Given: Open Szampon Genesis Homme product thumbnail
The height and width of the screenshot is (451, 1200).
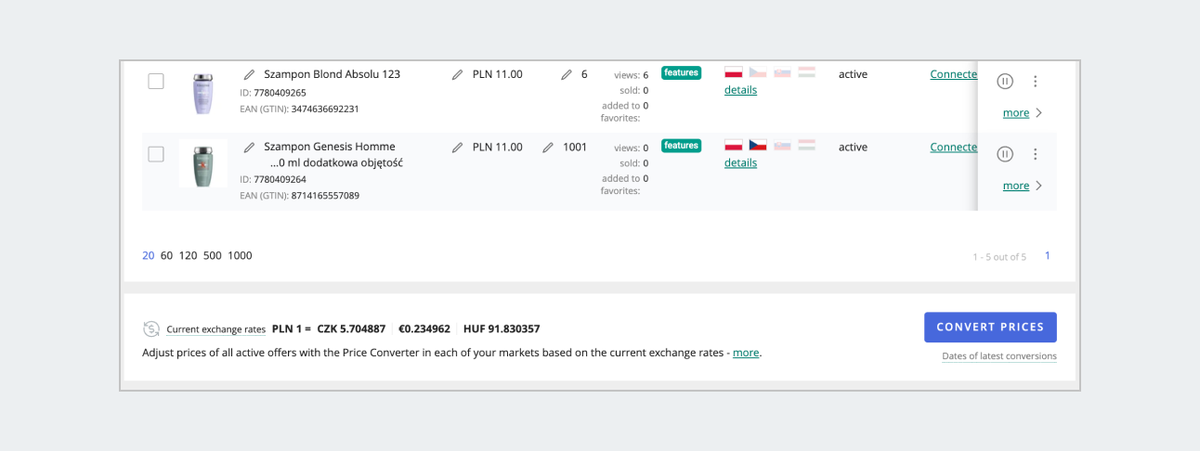Looking at the screenshot, I should (203, 164).
